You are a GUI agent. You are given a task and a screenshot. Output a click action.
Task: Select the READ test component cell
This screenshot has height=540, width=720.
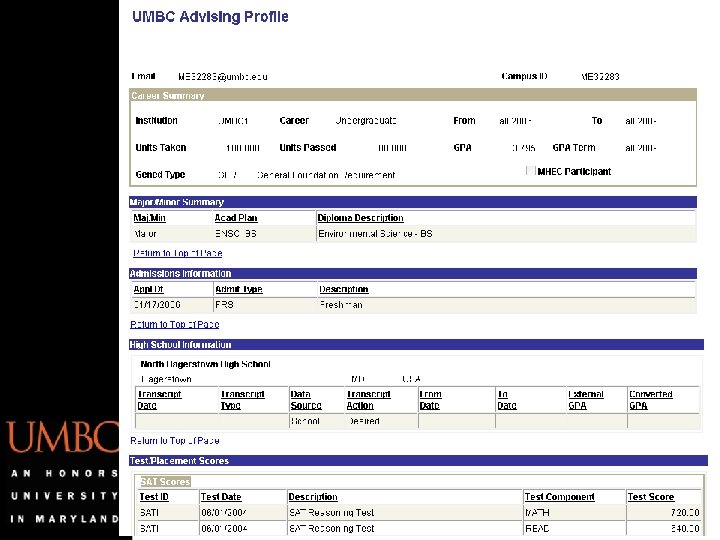(x=537, y=529)
